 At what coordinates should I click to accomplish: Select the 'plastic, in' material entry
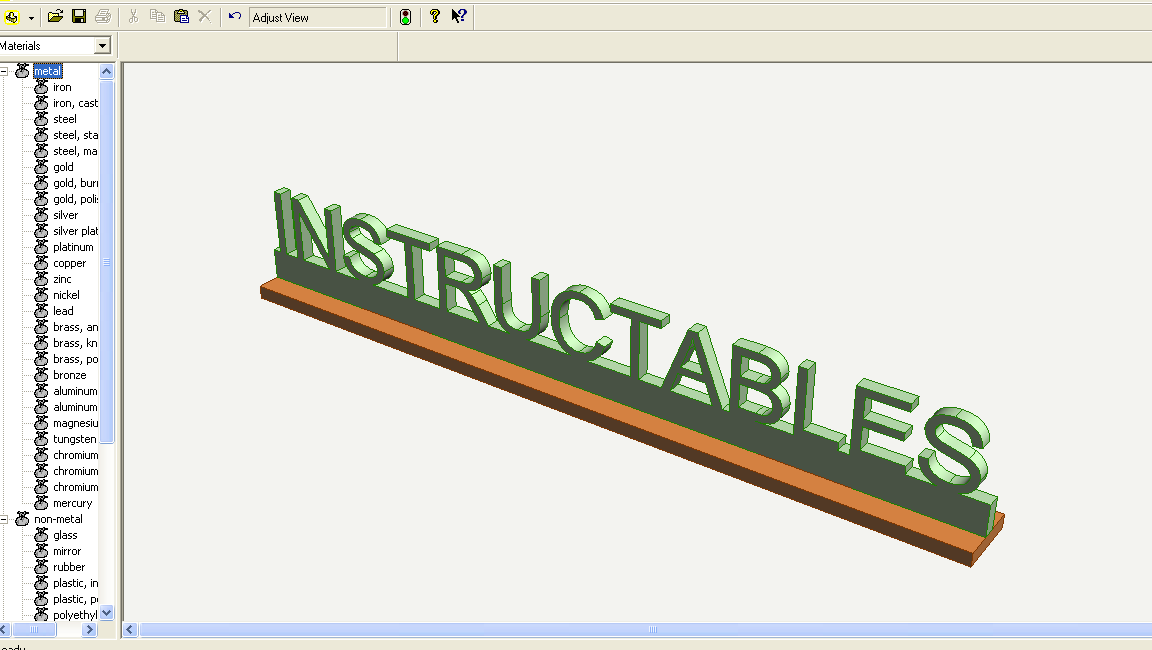point(75,584)
